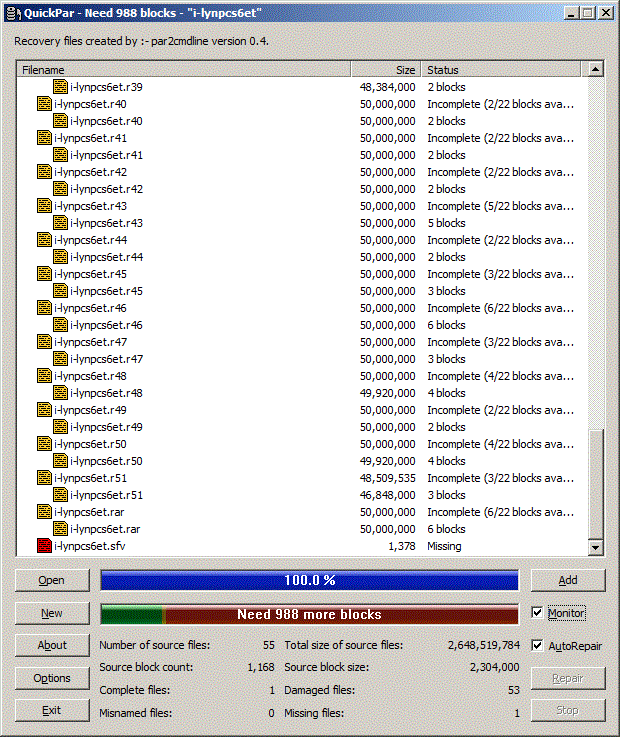This screenshot has height=737, width=620.
Task: Click the QuickPar app icon in title bar
Action: [x=14, y=13]
